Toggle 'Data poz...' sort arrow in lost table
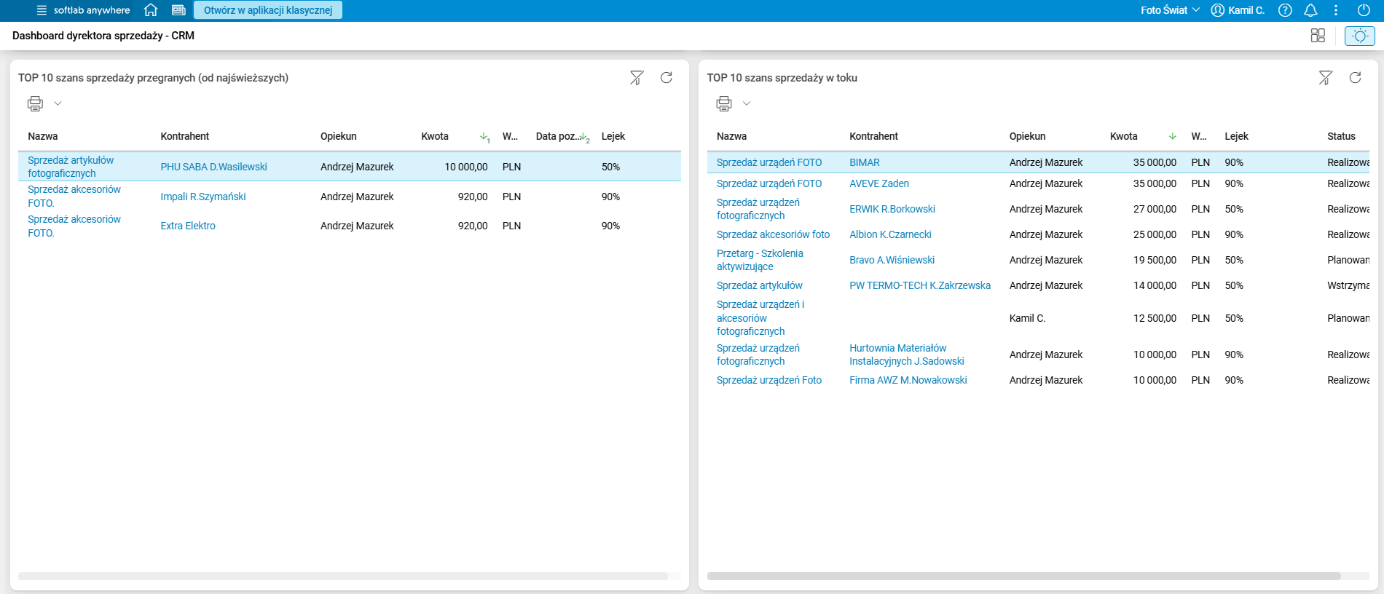Viewport: 1384px width, 594px height. pyautogui.click(x=585, y=137)
